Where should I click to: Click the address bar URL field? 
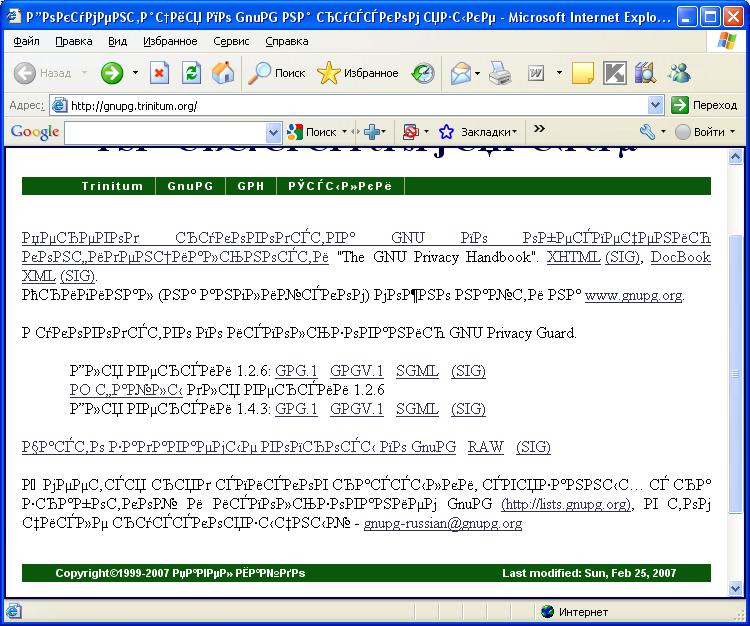(x=358, y=106)
